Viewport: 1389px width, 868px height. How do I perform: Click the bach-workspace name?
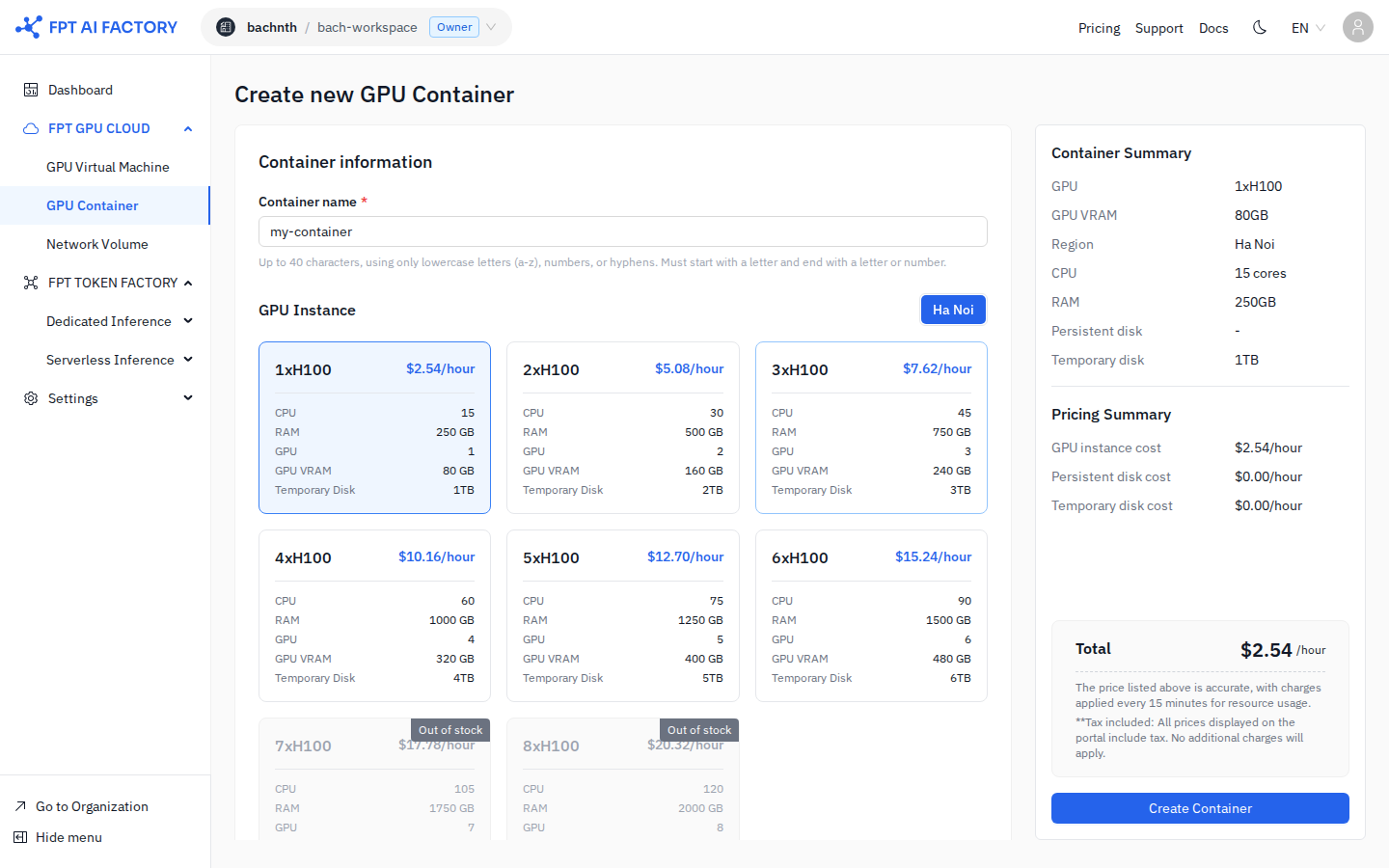(x=367, y=27)
